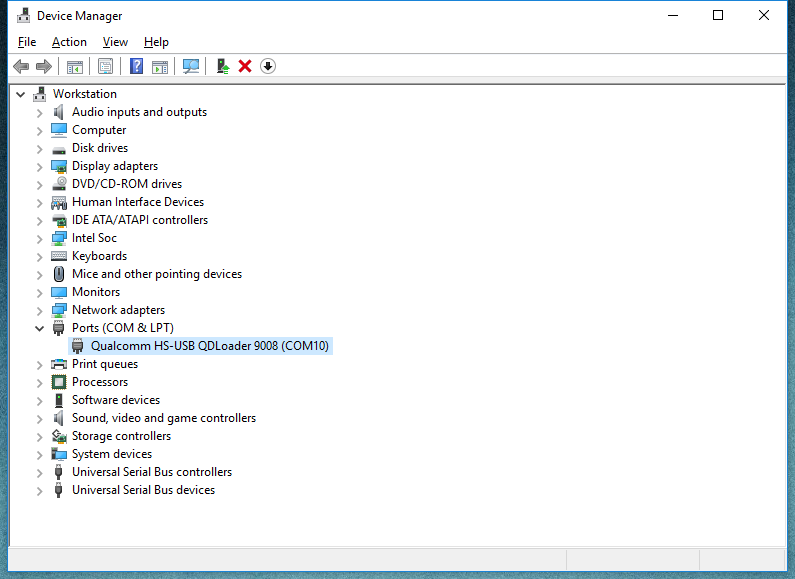The height and width of the screenshot is (579, 795).
Task: Select the Human Interface Devices item
Action: [137, 202]
